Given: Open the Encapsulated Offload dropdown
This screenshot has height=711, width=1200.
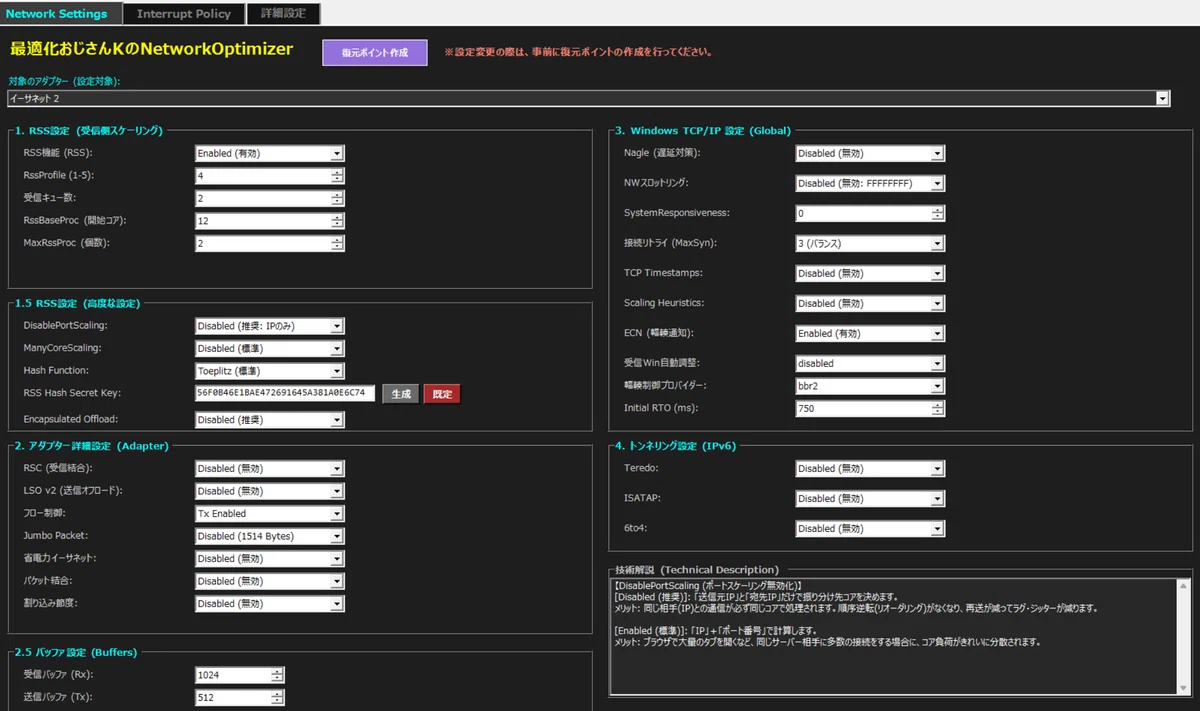Looking at the screenshot, I should click(270, 420).
